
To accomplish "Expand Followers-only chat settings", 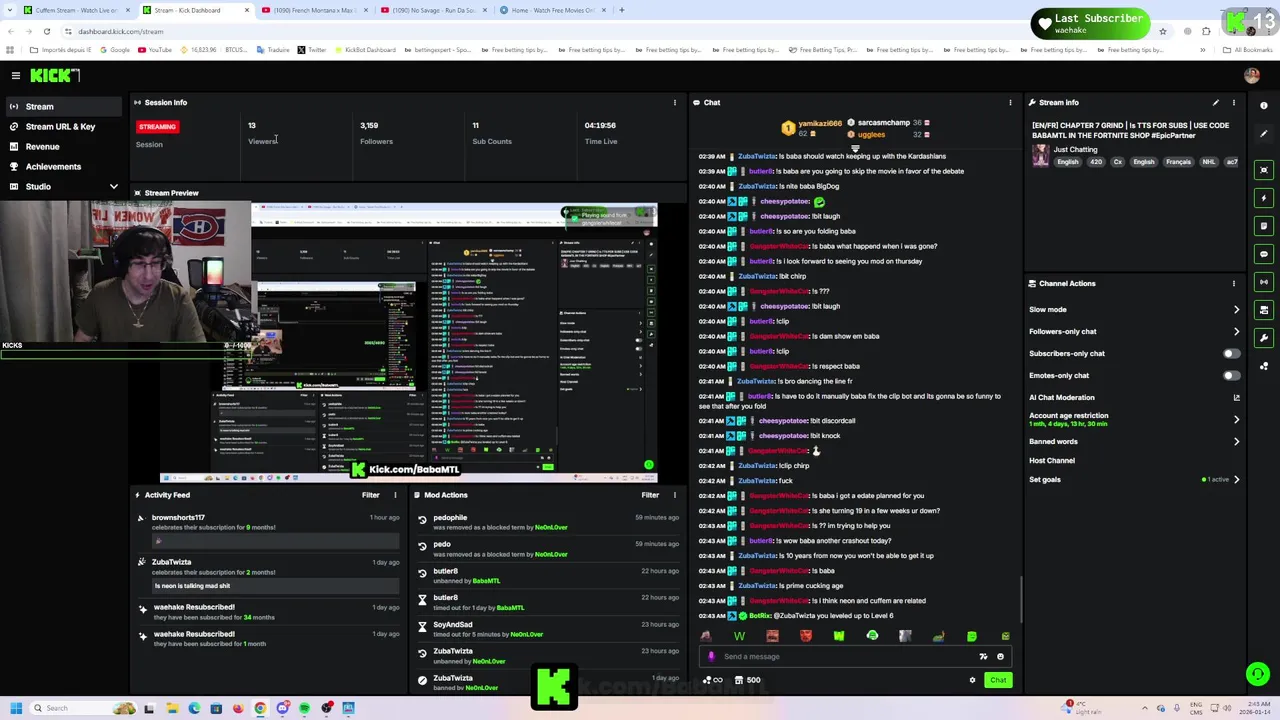I will click(1236, 331).
